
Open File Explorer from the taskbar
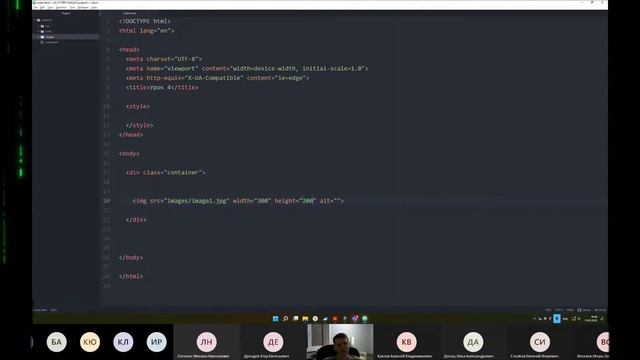[305, 319]
